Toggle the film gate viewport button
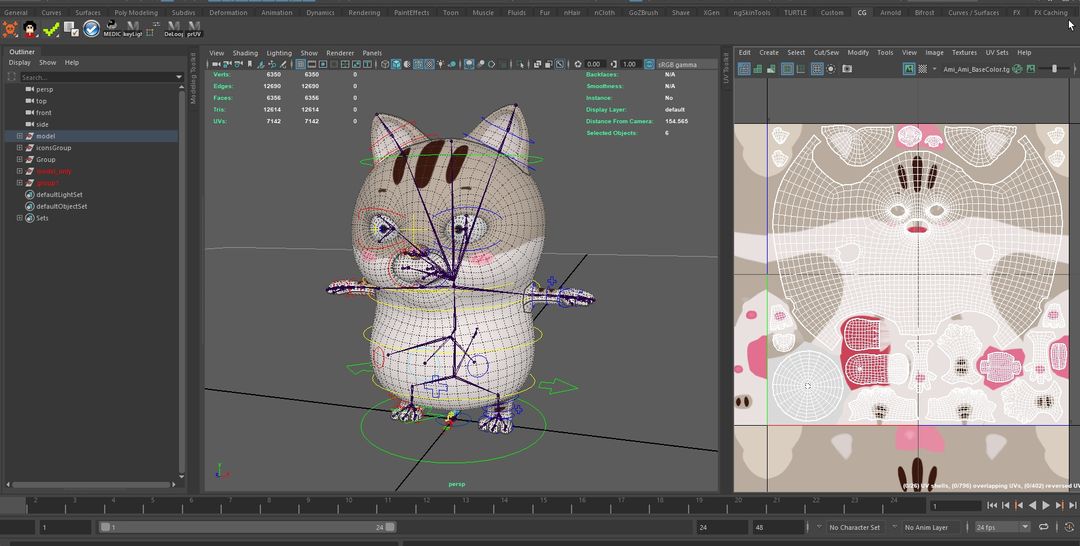The height and width of the screenshot is (546, 1080). 311,64
